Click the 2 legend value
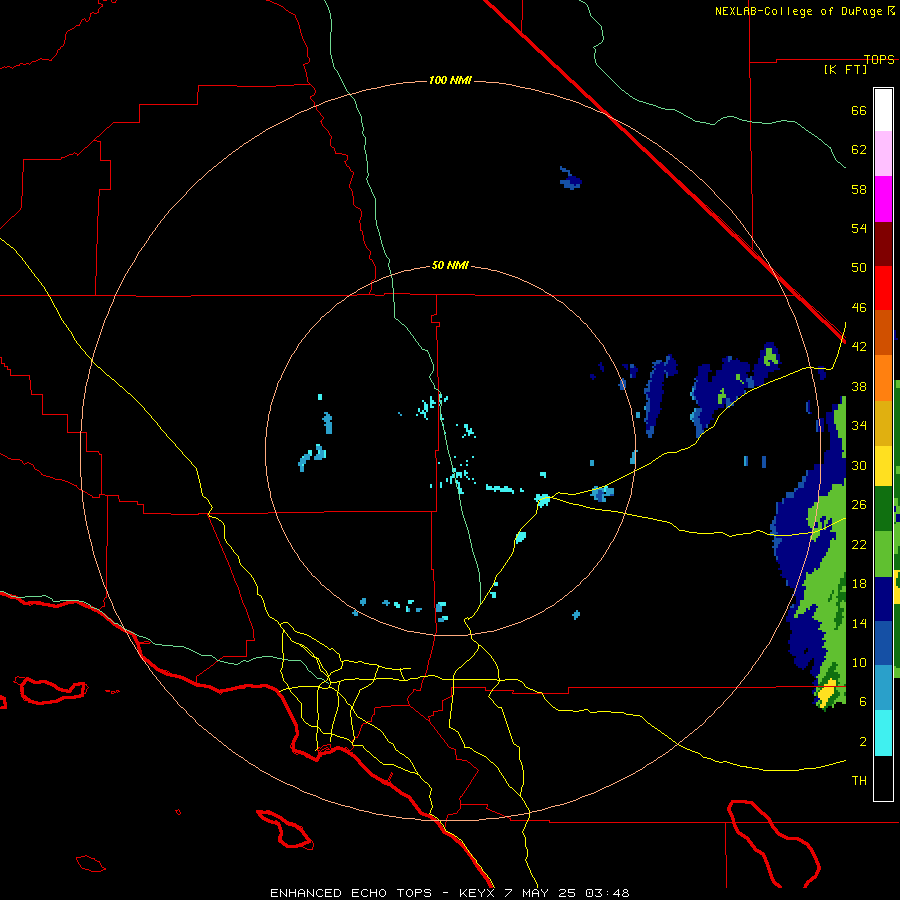900x900 pixels. (x=863, y=741)
